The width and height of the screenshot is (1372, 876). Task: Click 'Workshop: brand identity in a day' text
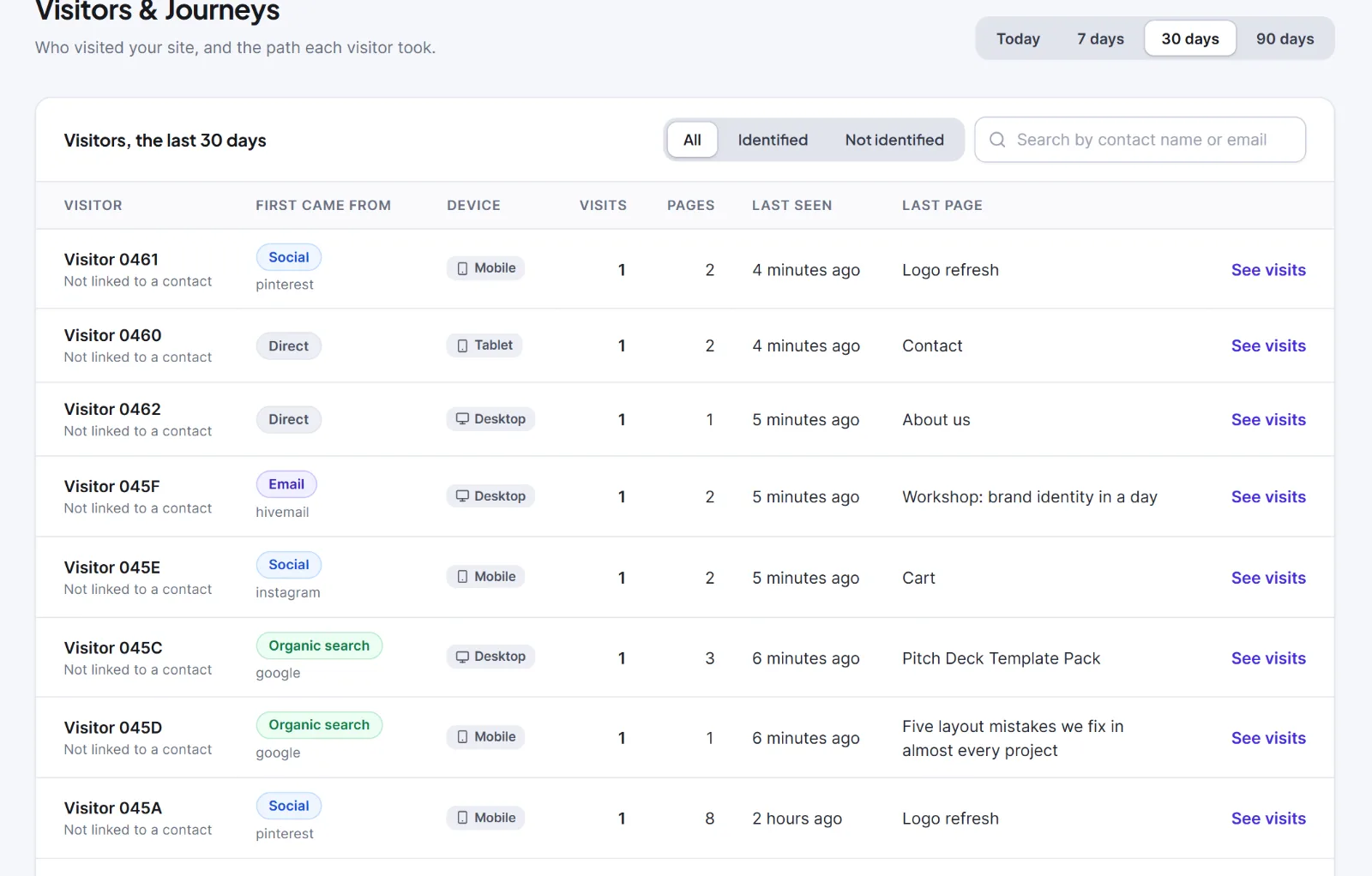pos(1029,497)
